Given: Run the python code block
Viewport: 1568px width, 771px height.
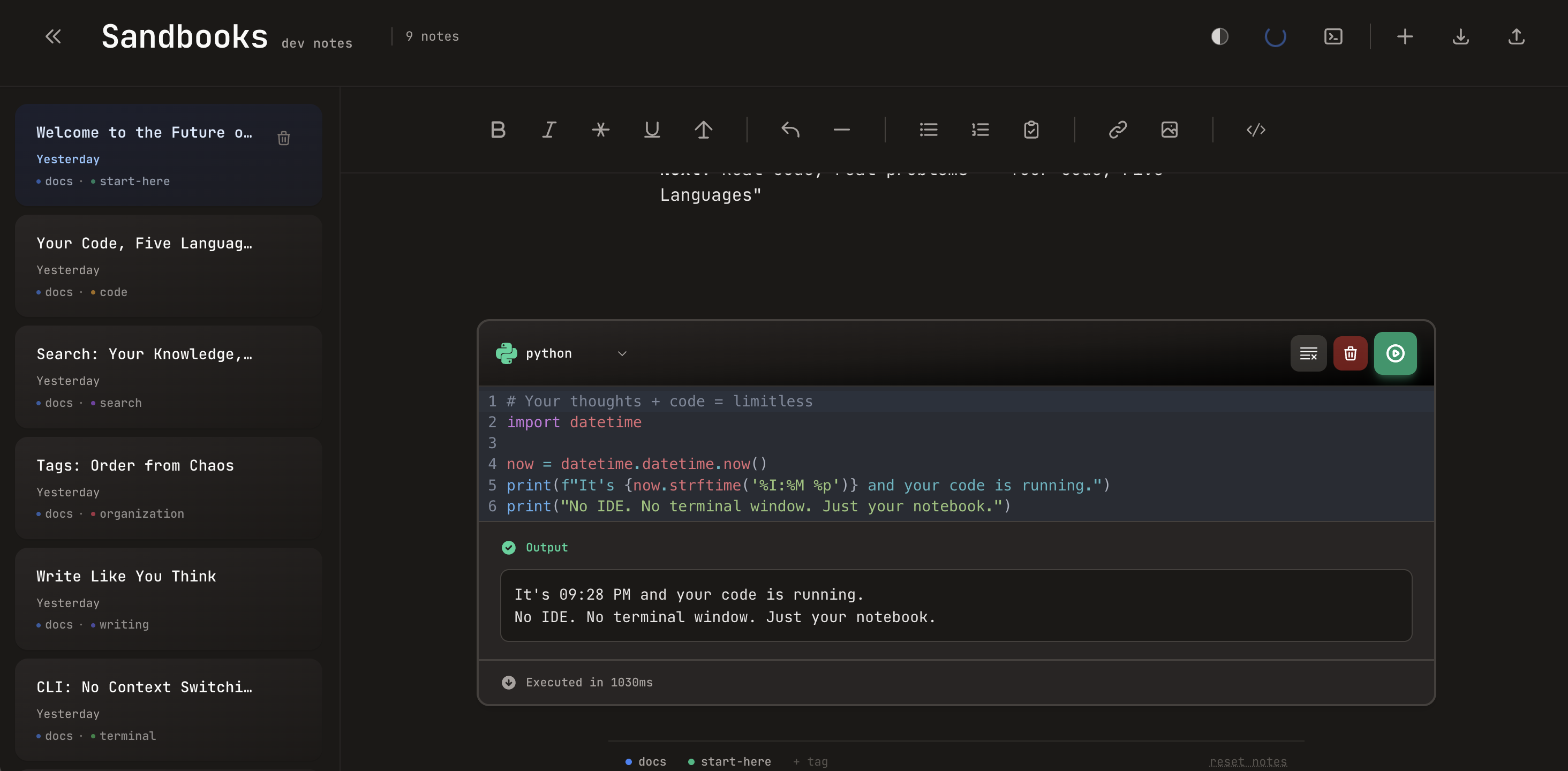Looking at the screenshot, I should 1394,353.
